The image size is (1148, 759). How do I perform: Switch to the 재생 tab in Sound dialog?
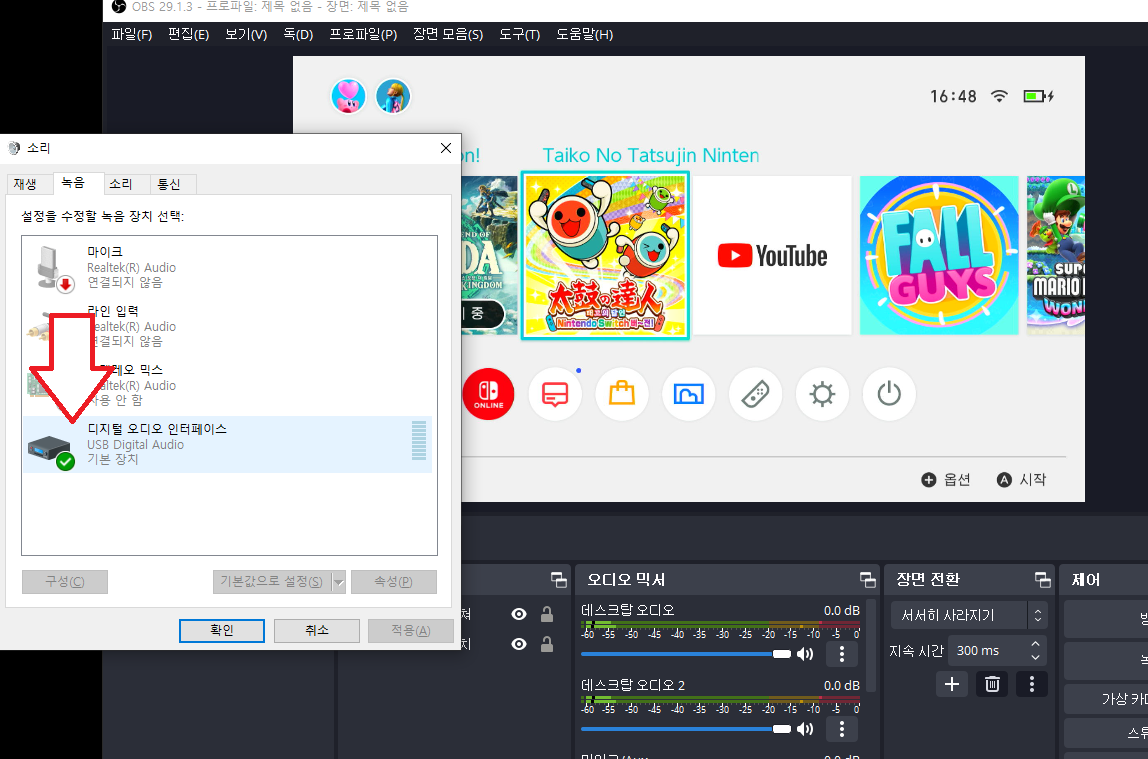pos(25,184)
